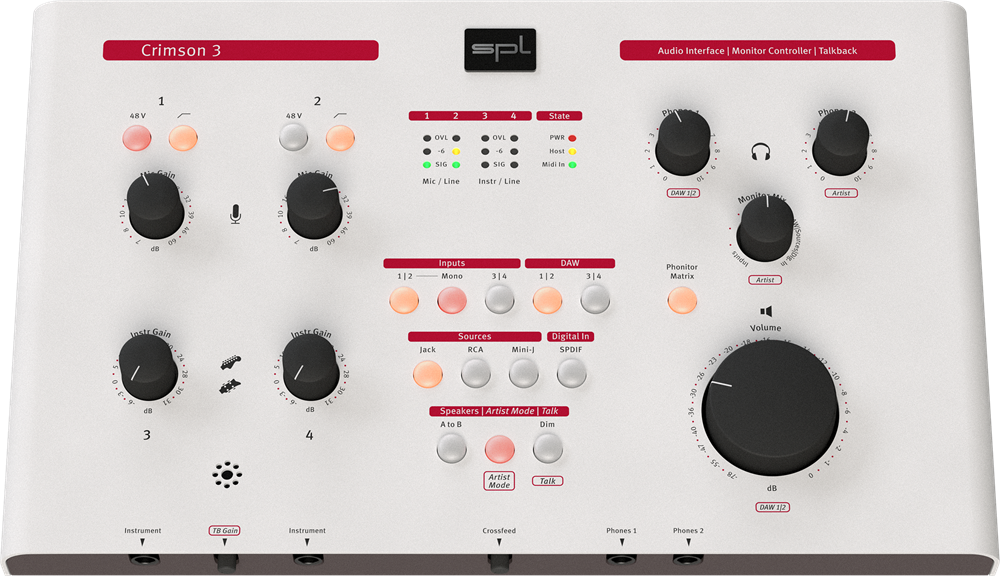Click the 'Audio Interface | Monitor Controller | Talkback' banner
Screen dimensions: 1000x576
pyautogui.click(x=757, y=50)
